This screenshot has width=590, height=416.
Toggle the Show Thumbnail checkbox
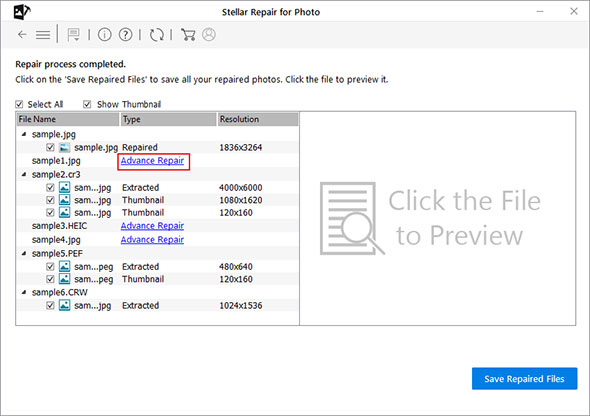[87, 104]
